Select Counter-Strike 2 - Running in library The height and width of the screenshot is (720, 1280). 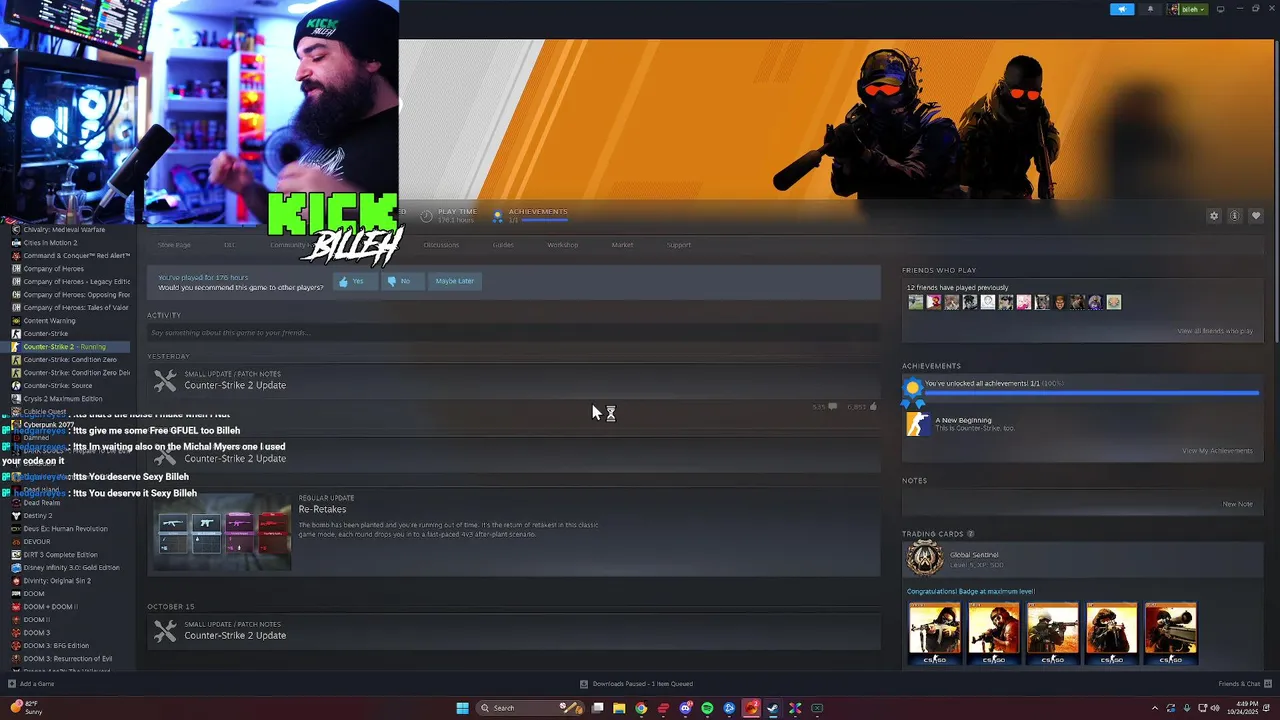coord(66,347)
